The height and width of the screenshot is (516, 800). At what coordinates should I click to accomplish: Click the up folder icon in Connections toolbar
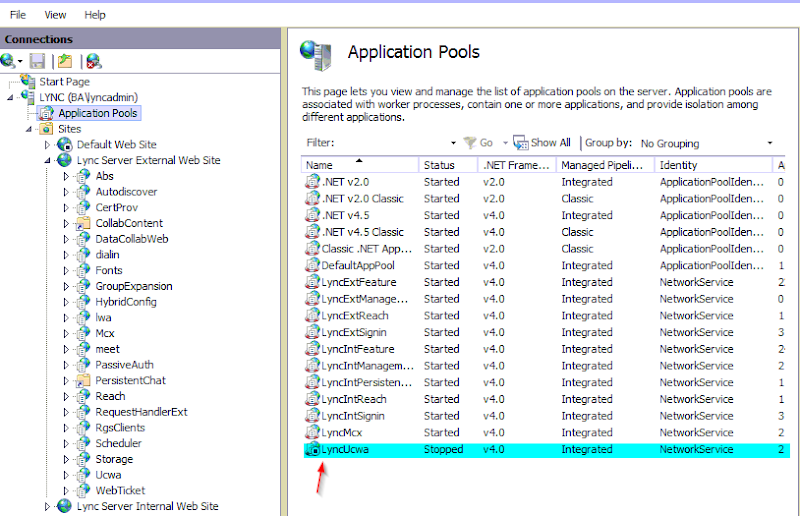tap(65, 61)
